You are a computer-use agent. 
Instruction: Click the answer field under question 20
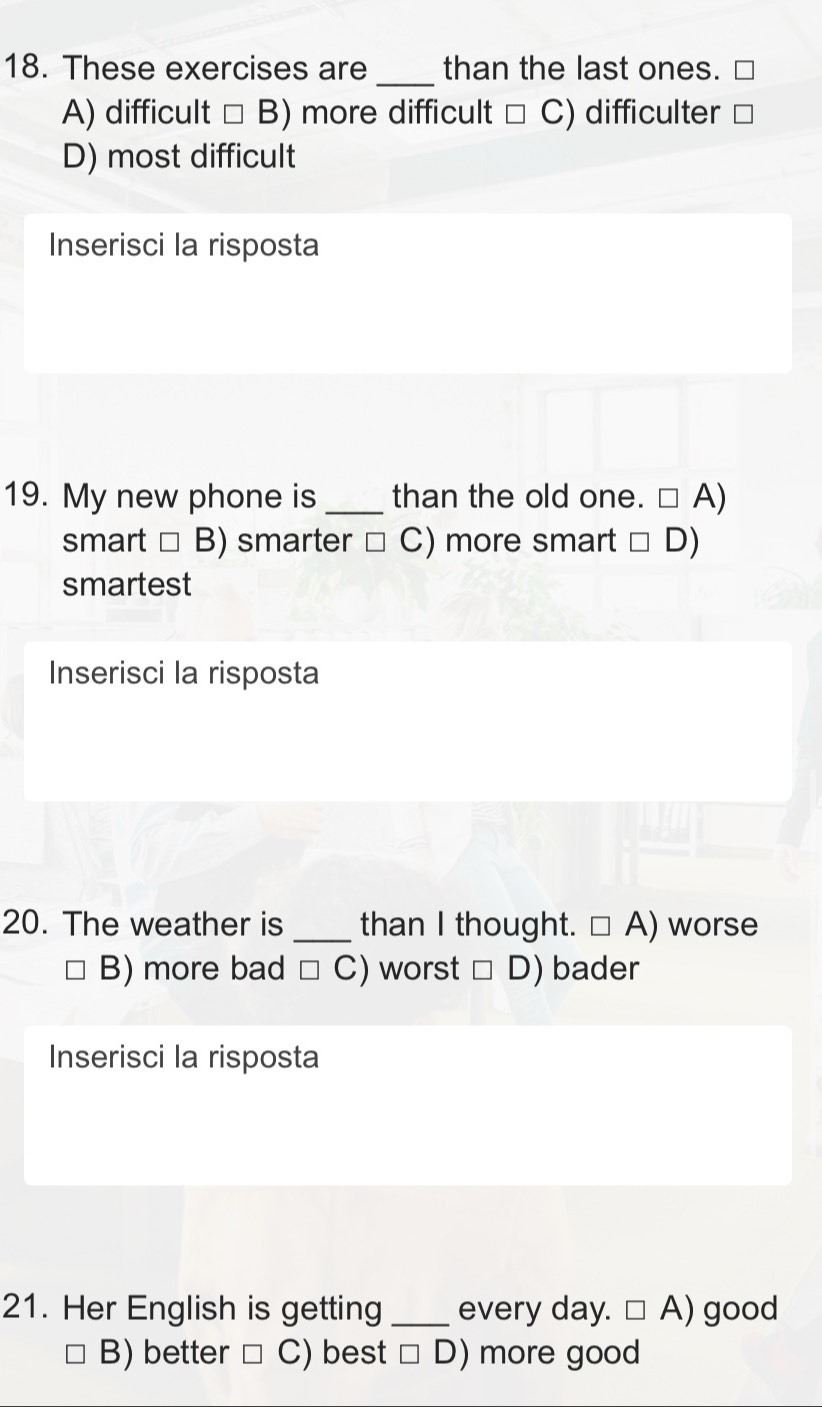point(408,1105)
